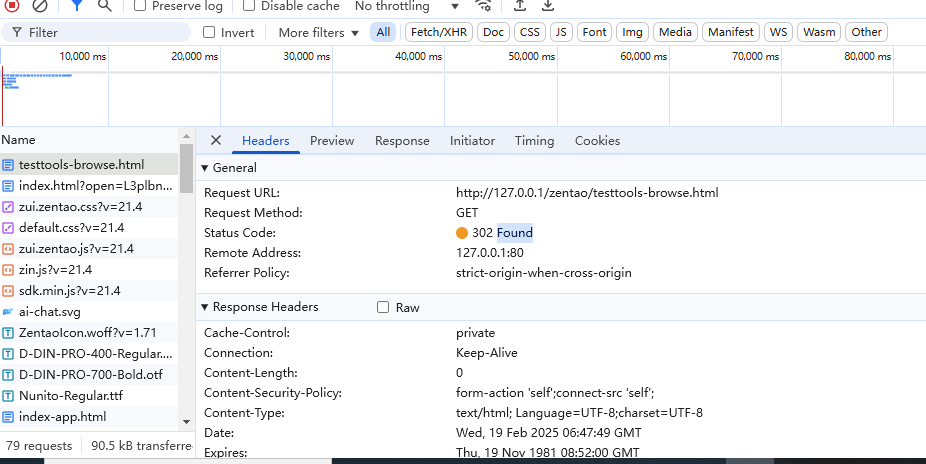
Task: Click the Content-Security-Policy header value
Action: point(555,393)
